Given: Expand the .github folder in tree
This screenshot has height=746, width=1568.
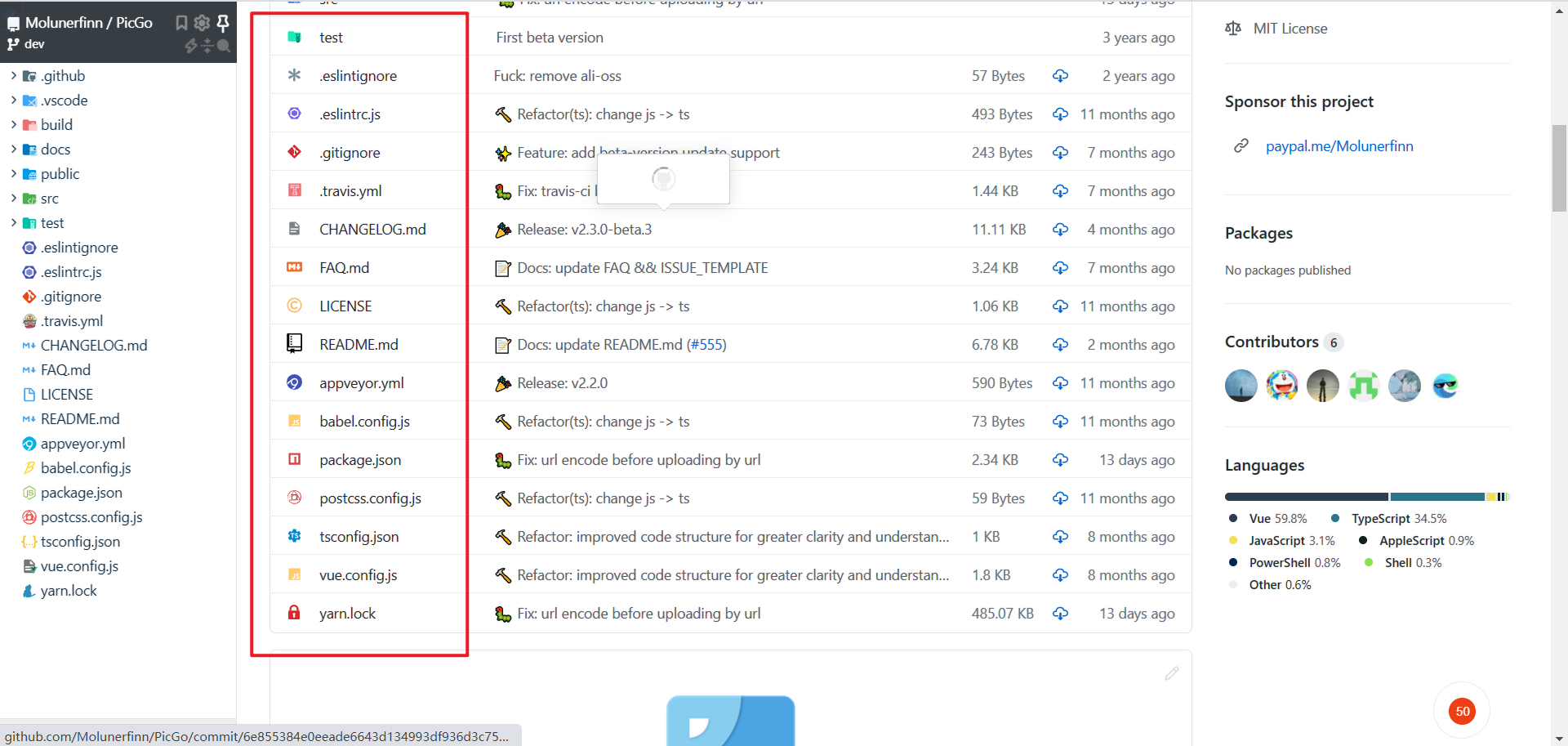Looking at the screenshot, I should [14, 76].
